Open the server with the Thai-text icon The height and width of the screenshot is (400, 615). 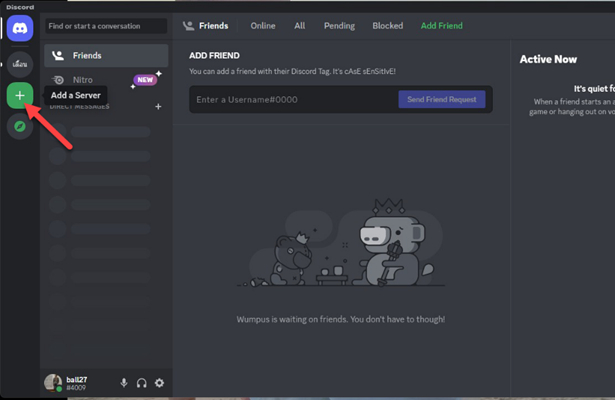coord(20,64)
